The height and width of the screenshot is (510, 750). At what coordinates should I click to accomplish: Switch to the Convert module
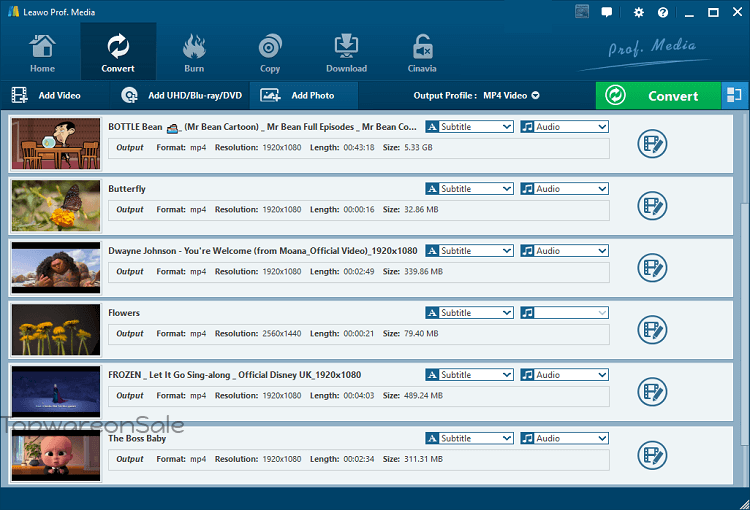point(118,53)
